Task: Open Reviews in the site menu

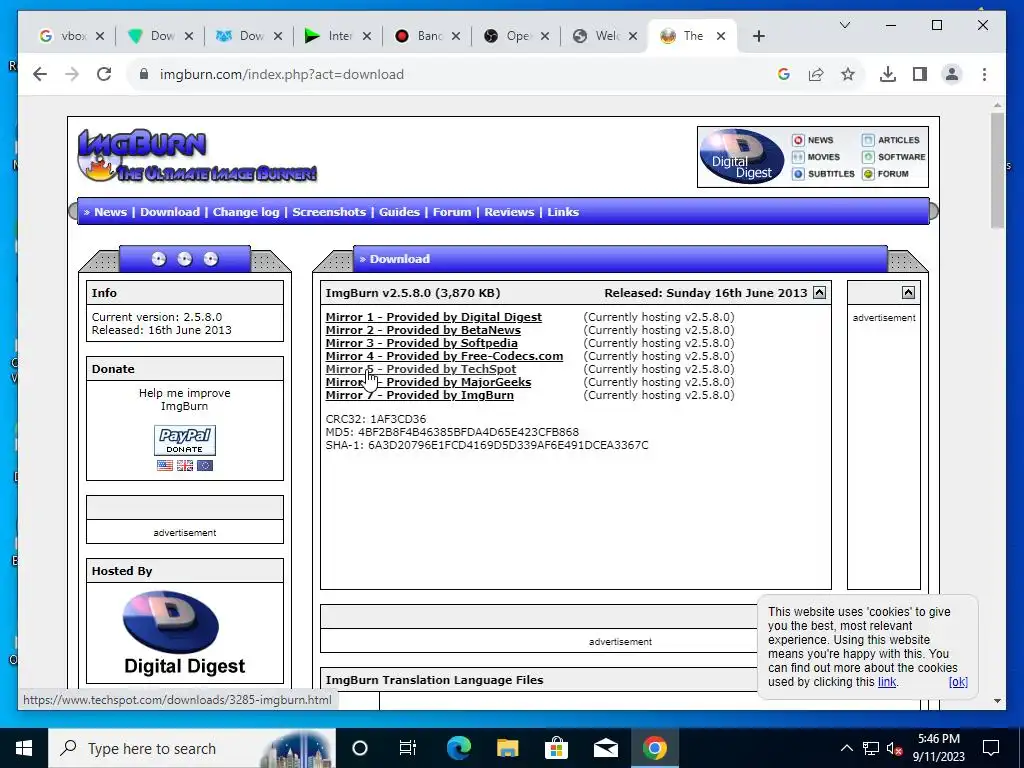Action: 509,212
